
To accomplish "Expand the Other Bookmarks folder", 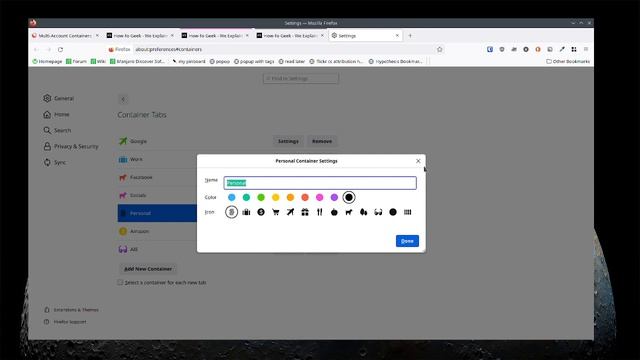I will (568, 61).
